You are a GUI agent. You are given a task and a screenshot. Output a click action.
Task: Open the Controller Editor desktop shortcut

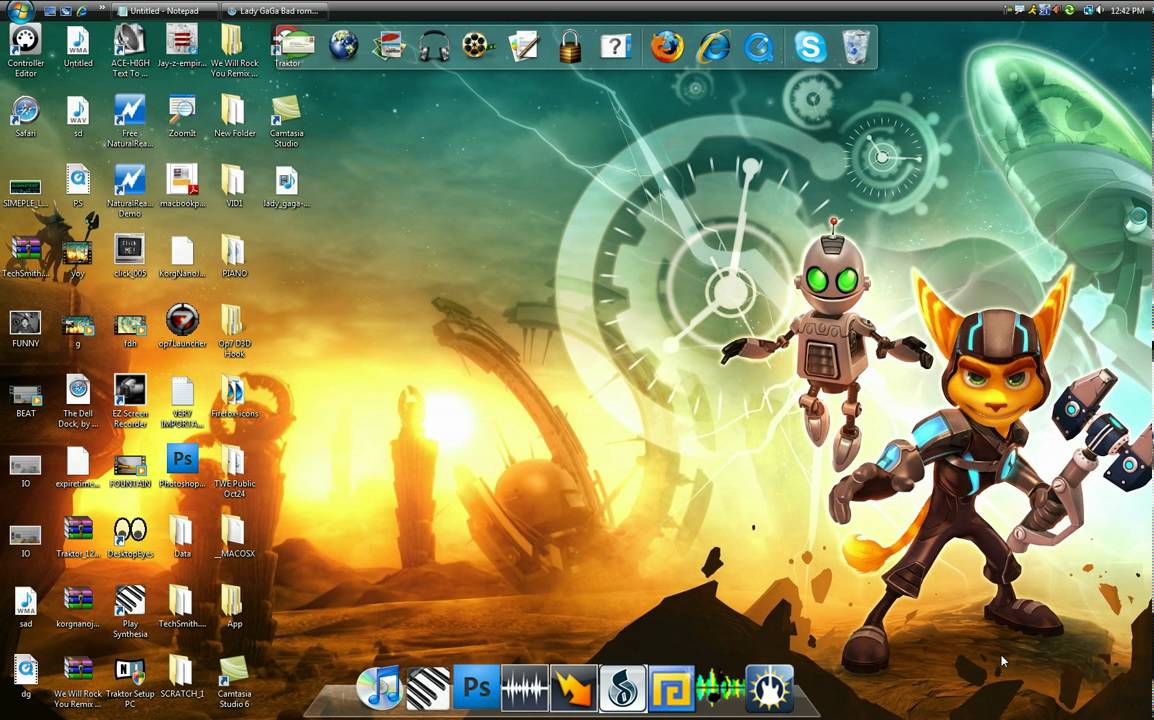click(25, 50)
